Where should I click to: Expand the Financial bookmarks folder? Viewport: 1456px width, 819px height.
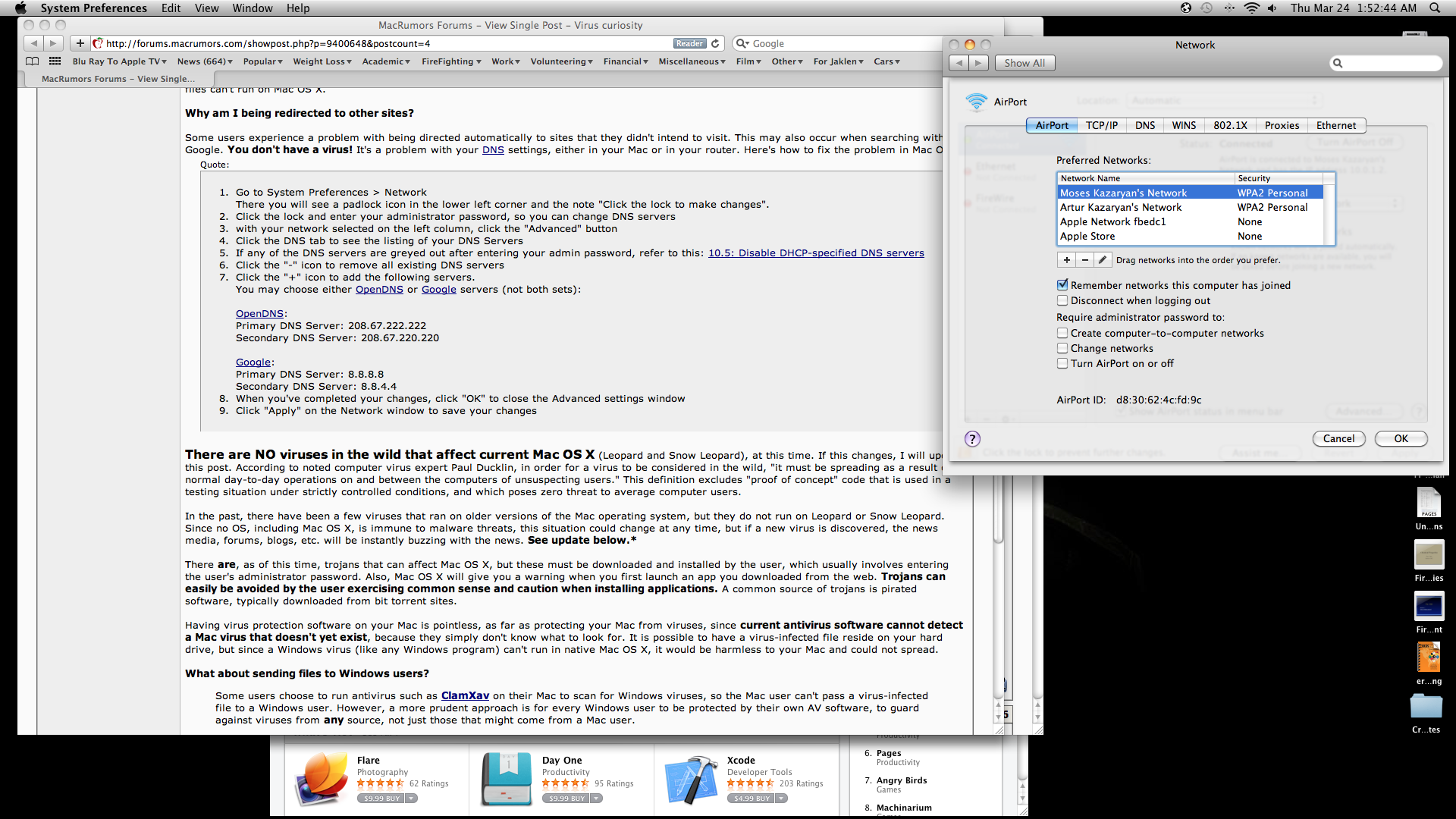pos(626,61)
